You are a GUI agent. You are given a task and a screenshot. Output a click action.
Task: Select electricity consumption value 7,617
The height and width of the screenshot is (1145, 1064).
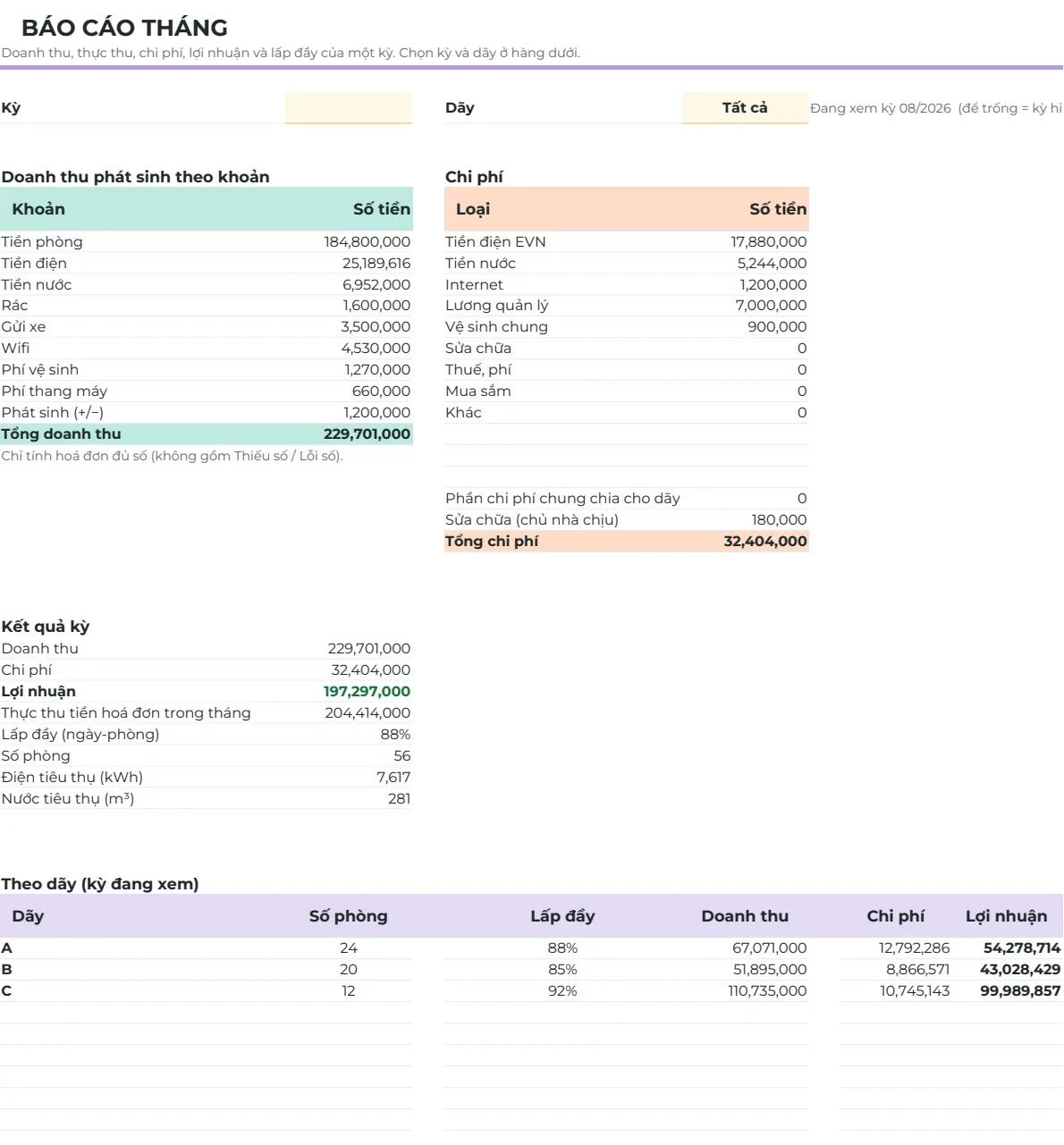pos(393,778)
